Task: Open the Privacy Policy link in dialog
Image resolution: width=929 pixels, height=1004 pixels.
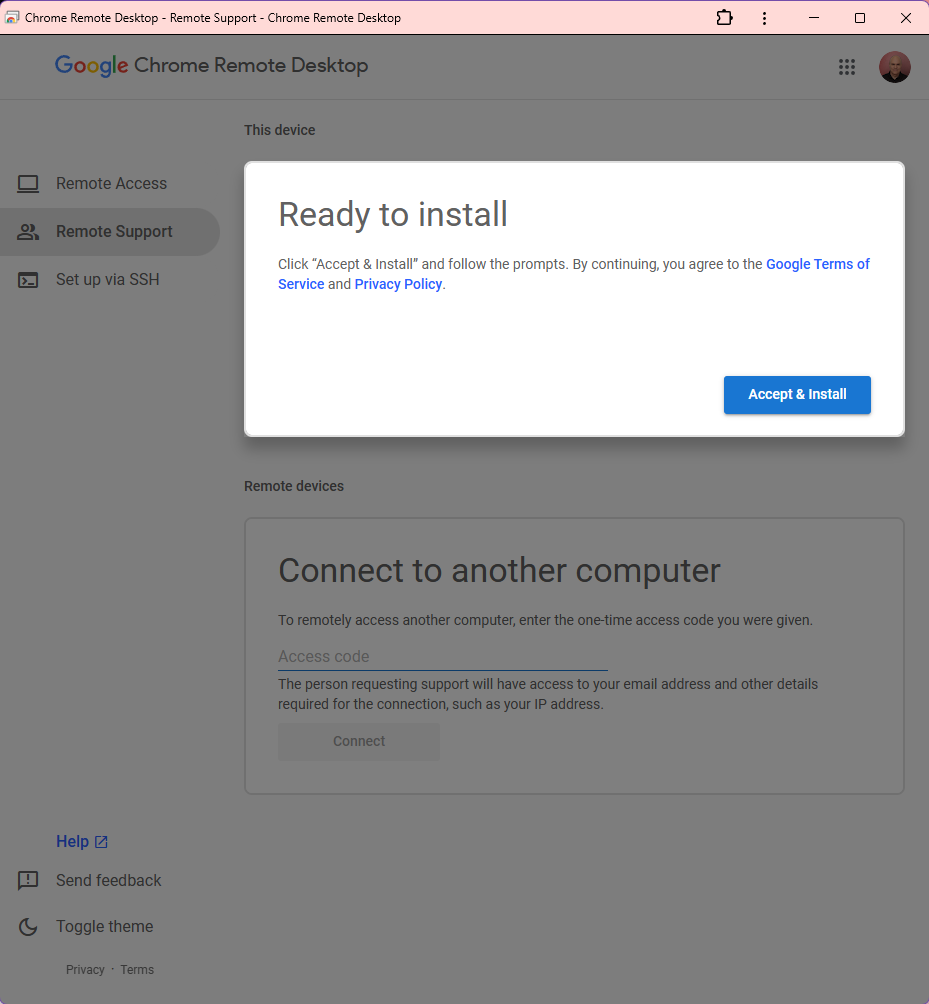Action: pyautogui.click(x=398, y=284)
